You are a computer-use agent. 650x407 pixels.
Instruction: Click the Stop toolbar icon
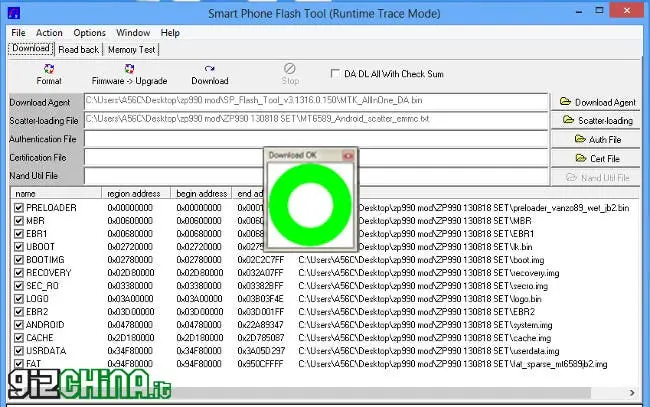coord(290,68)
